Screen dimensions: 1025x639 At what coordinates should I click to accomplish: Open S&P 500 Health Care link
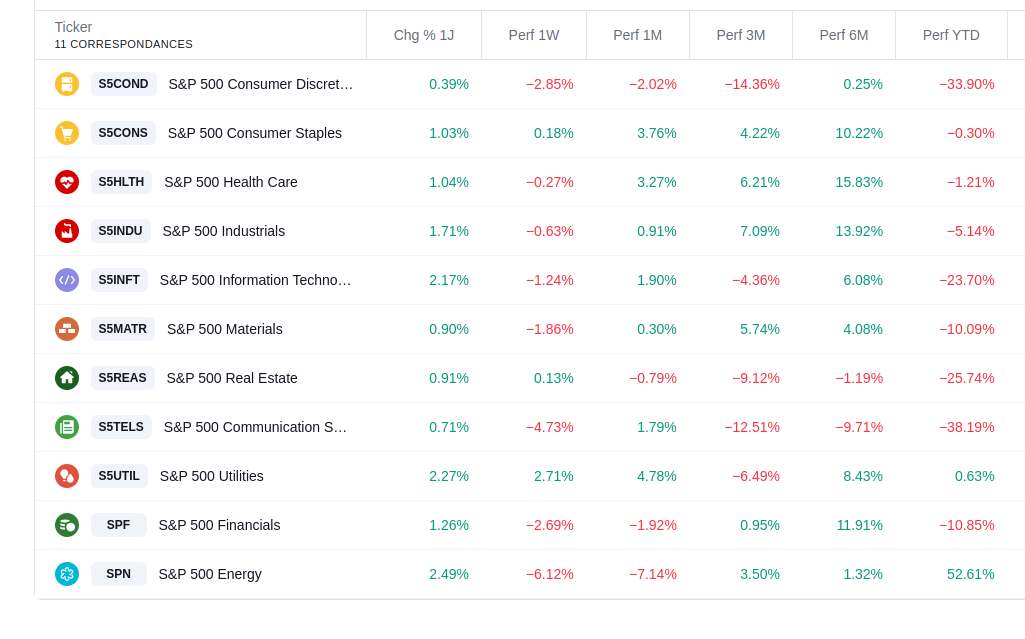231,182
